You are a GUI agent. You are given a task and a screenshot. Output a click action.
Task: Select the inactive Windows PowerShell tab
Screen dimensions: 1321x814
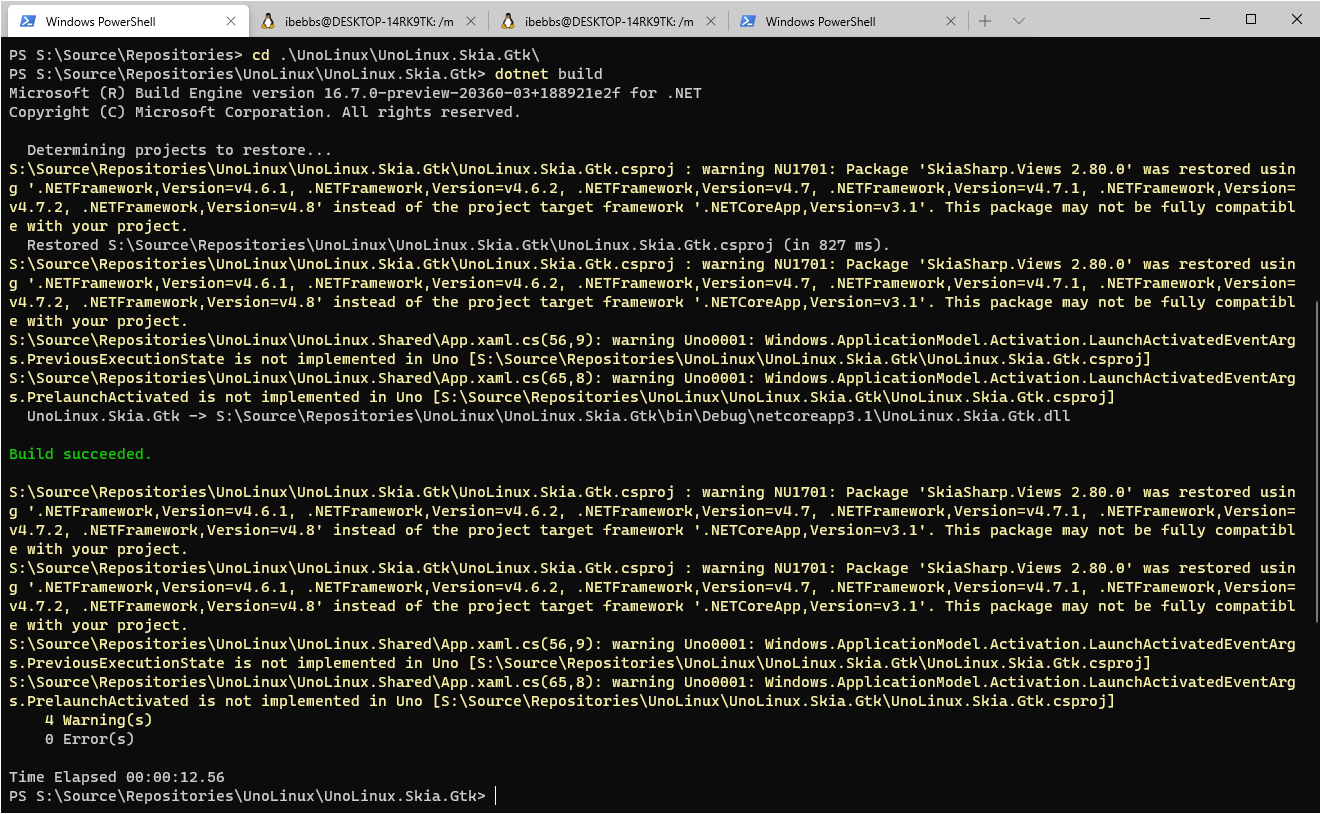pyautogui.click(x=848, y=21)
